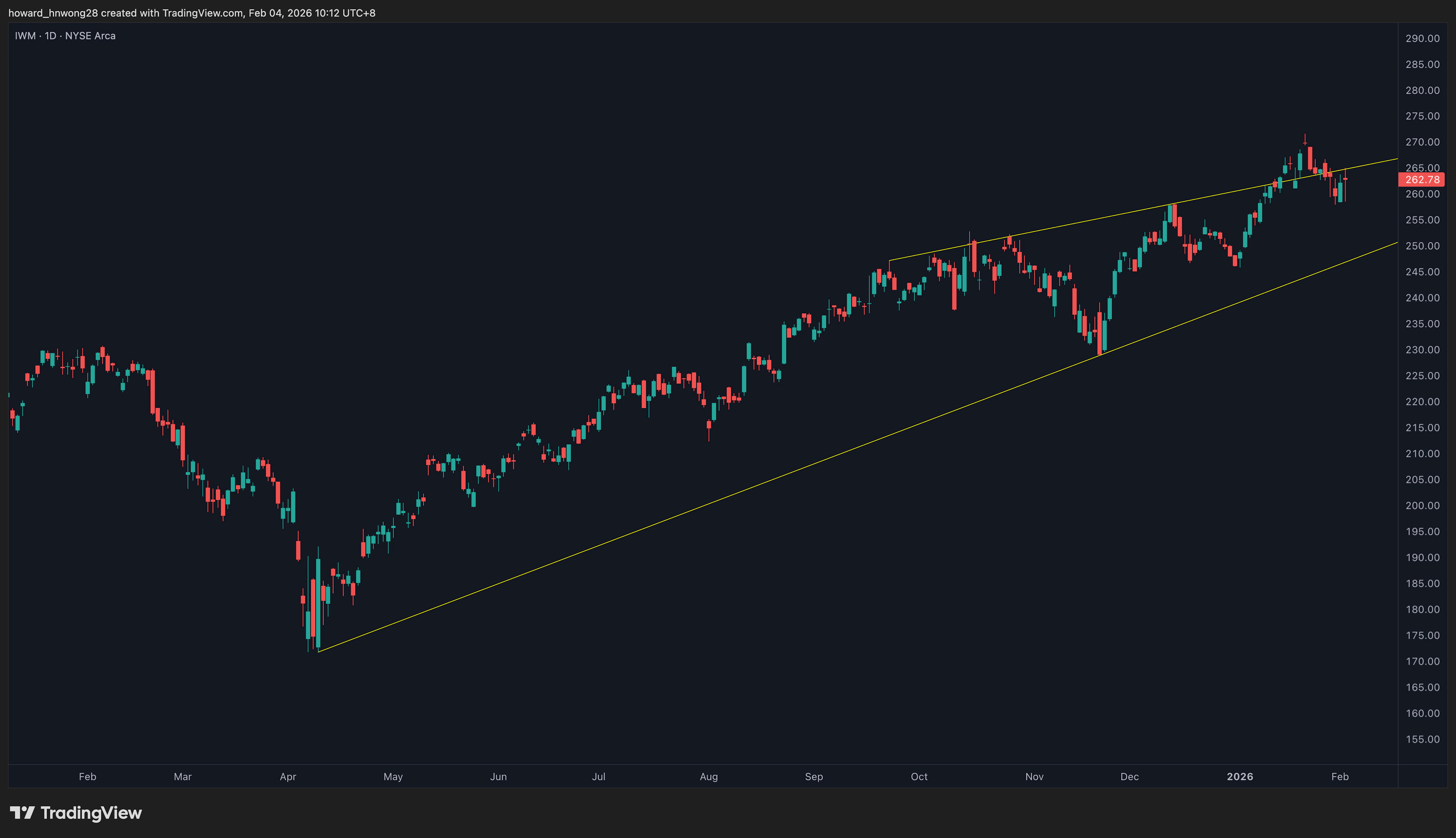The height and width of the screenshot is (838, 1456).
Task: Click the Sep label on time axis
Action: pos(814,777)
